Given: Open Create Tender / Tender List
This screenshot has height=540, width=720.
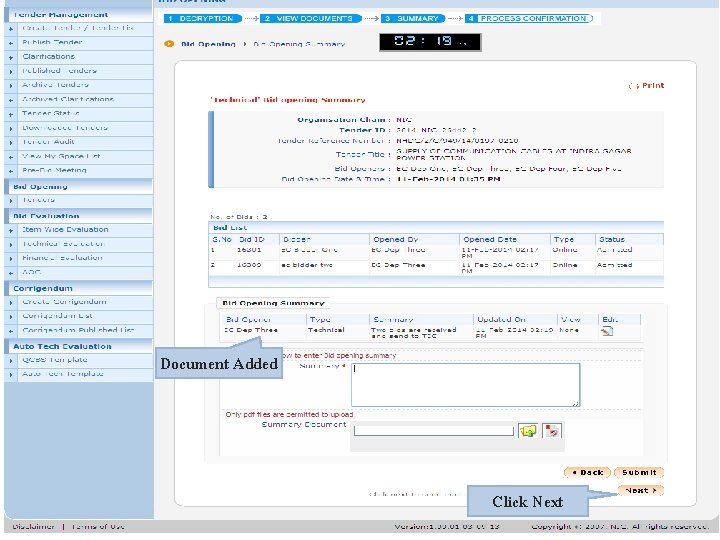Looking at the screenshot, I should (x=78, y=28).
